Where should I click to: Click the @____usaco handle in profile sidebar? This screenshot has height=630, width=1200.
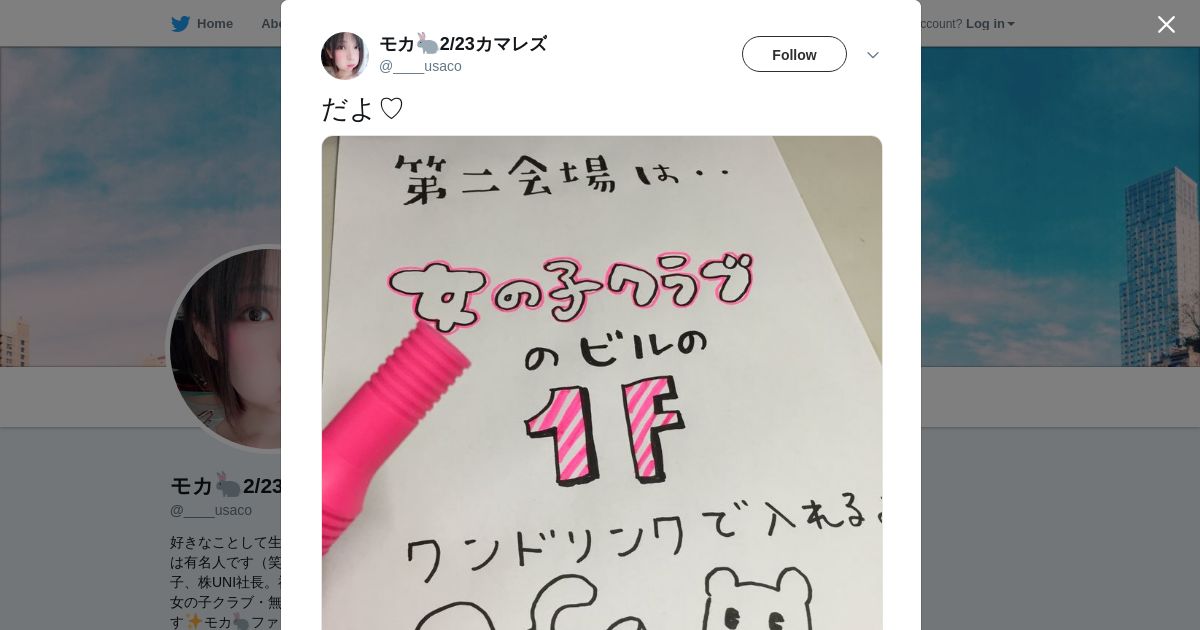coord(211,510)
